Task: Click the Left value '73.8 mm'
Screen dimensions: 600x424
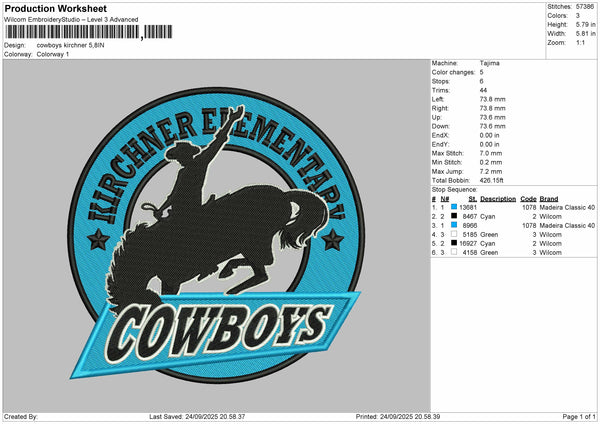Action: (492, 99)
